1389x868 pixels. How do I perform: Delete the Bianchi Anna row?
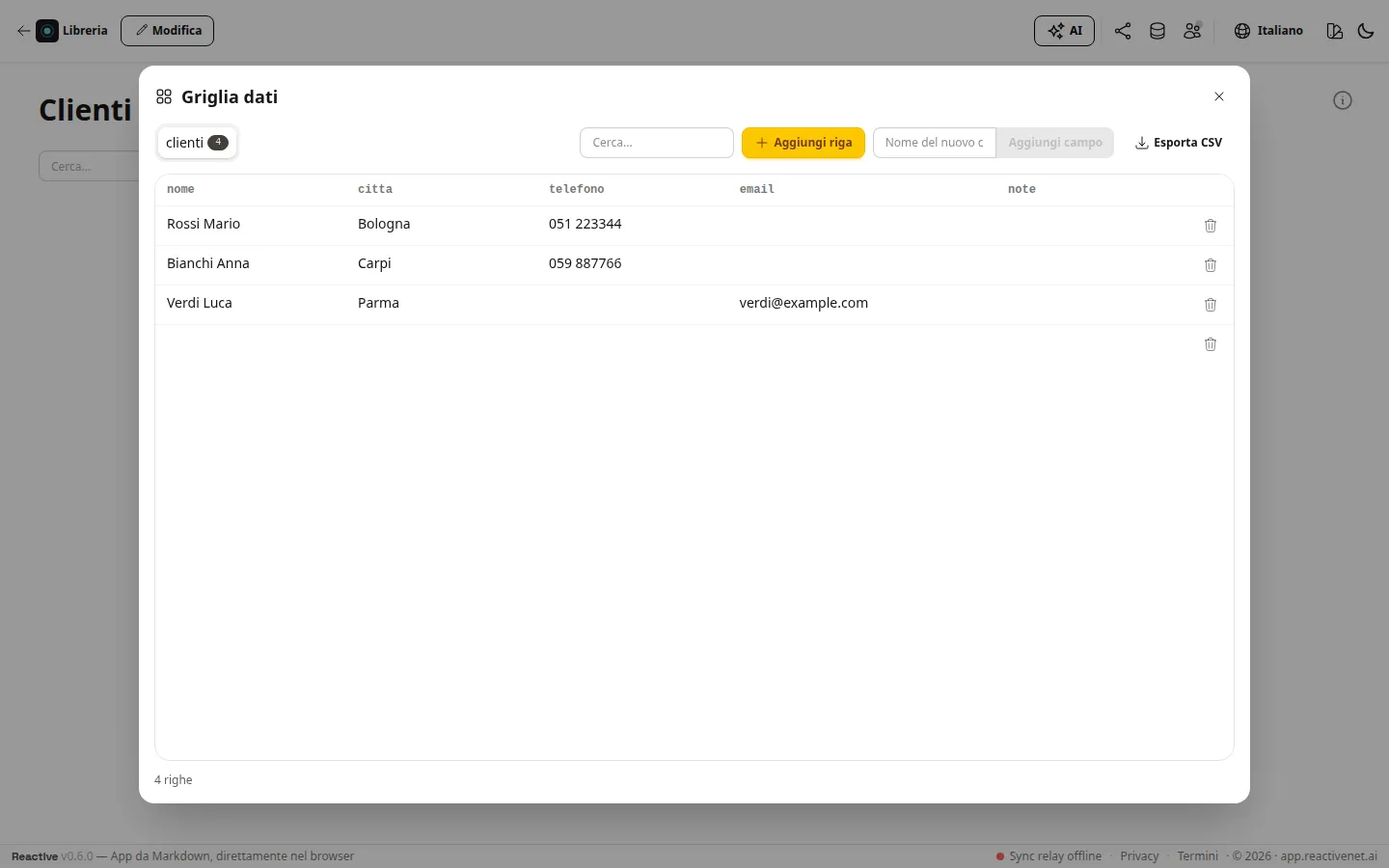(1211, 265)
